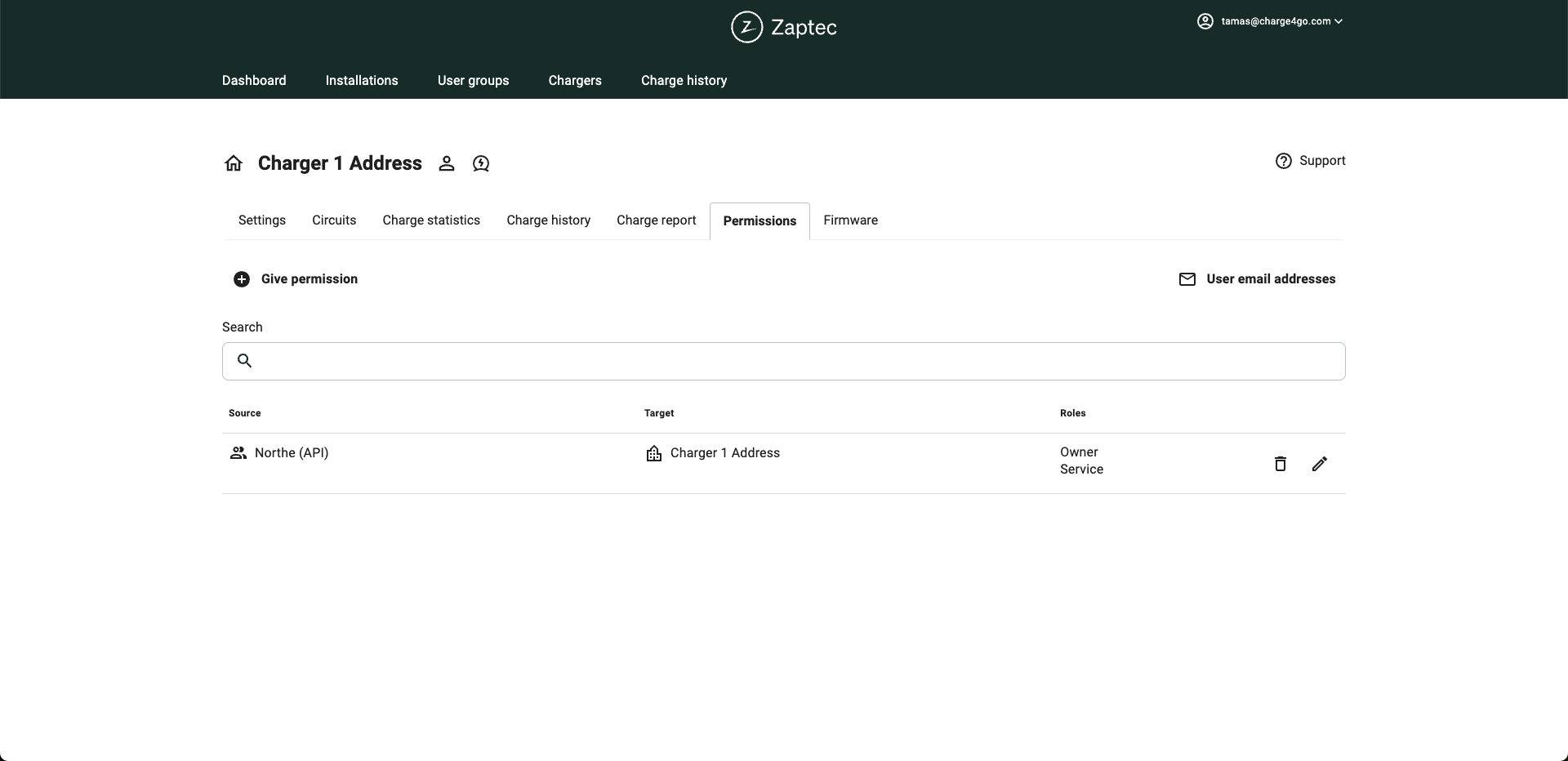Click the Charger 1 Address target text

click(725, 453)
